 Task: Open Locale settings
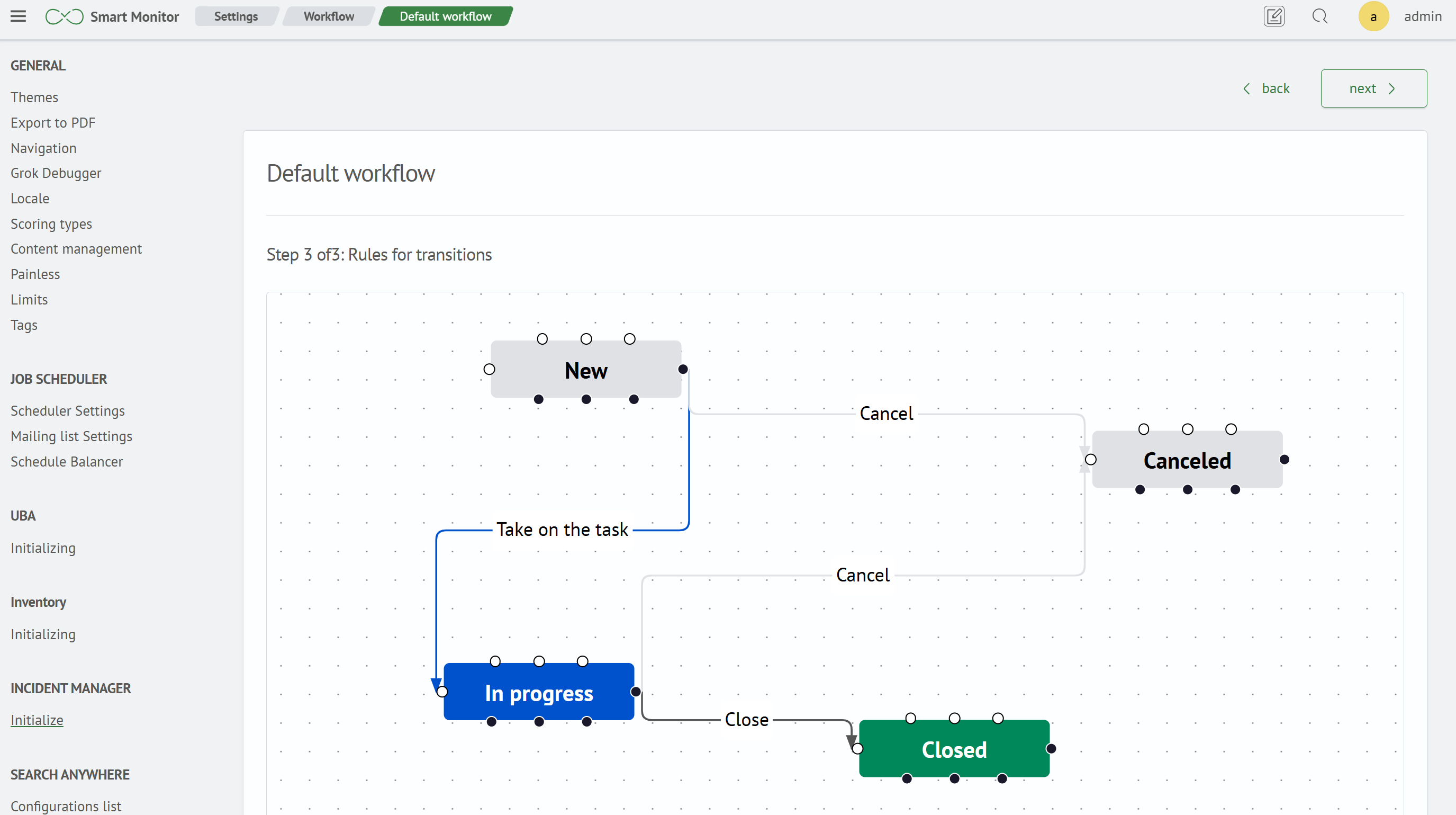tap(30, 199)
